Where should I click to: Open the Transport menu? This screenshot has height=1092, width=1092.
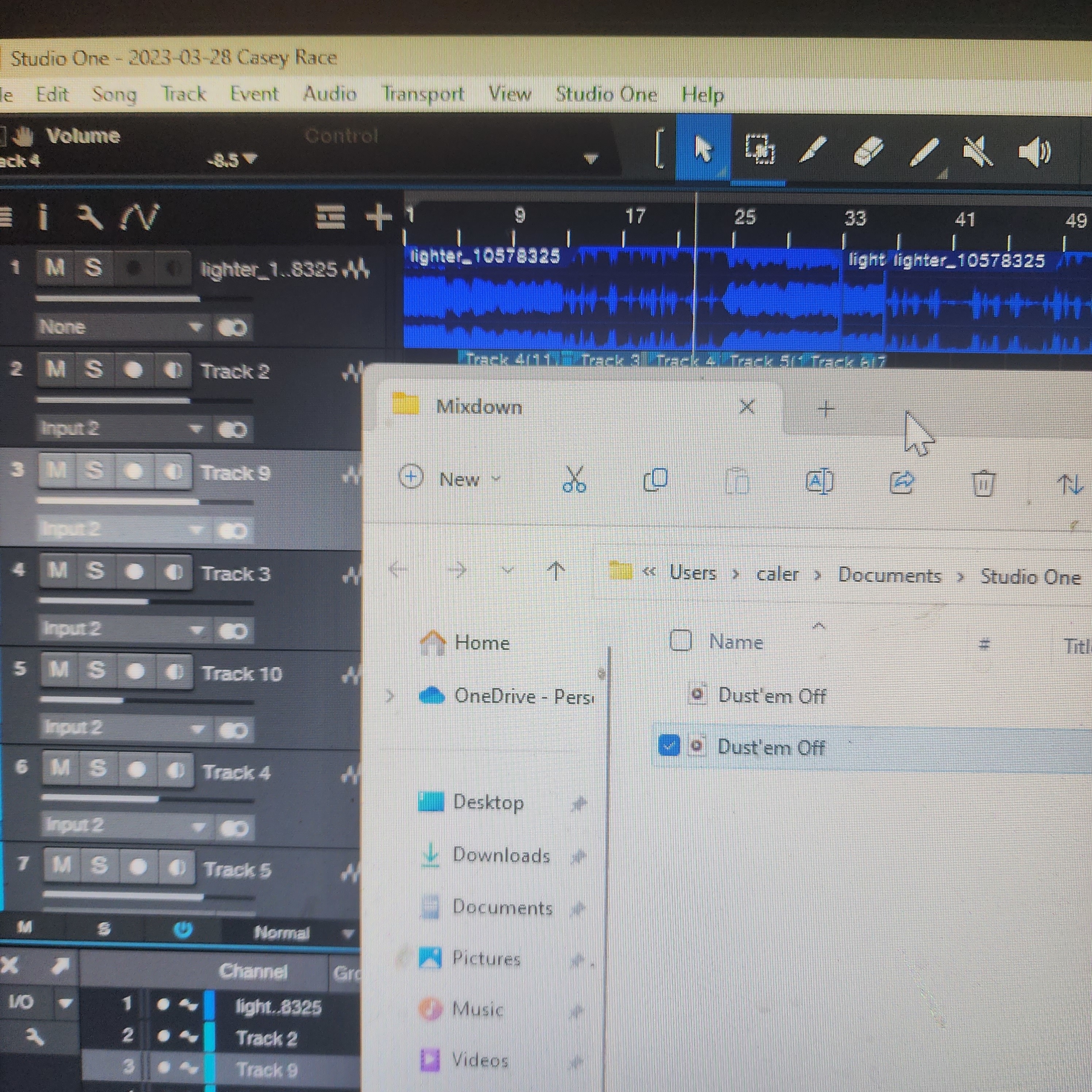(x=423, y=95)
